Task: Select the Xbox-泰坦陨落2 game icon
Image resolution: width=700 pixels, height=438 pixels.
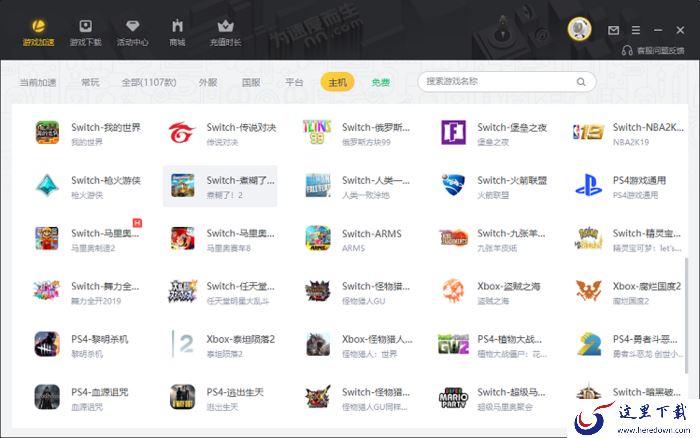Action: tap(182, 344)
